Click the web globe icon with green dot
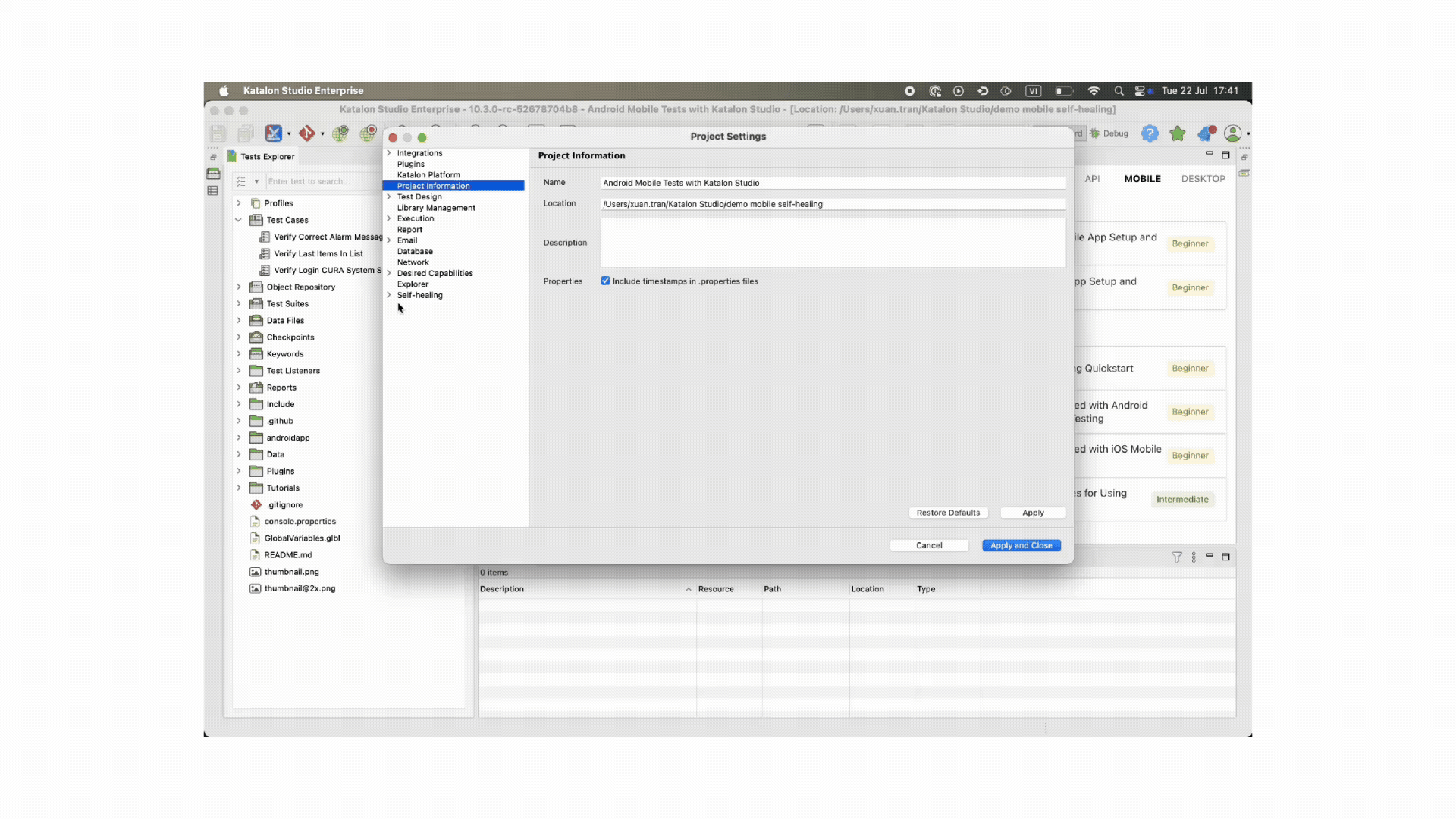Screen dimensions: 1456x819 pyautogui.click(x=340, y=133)
